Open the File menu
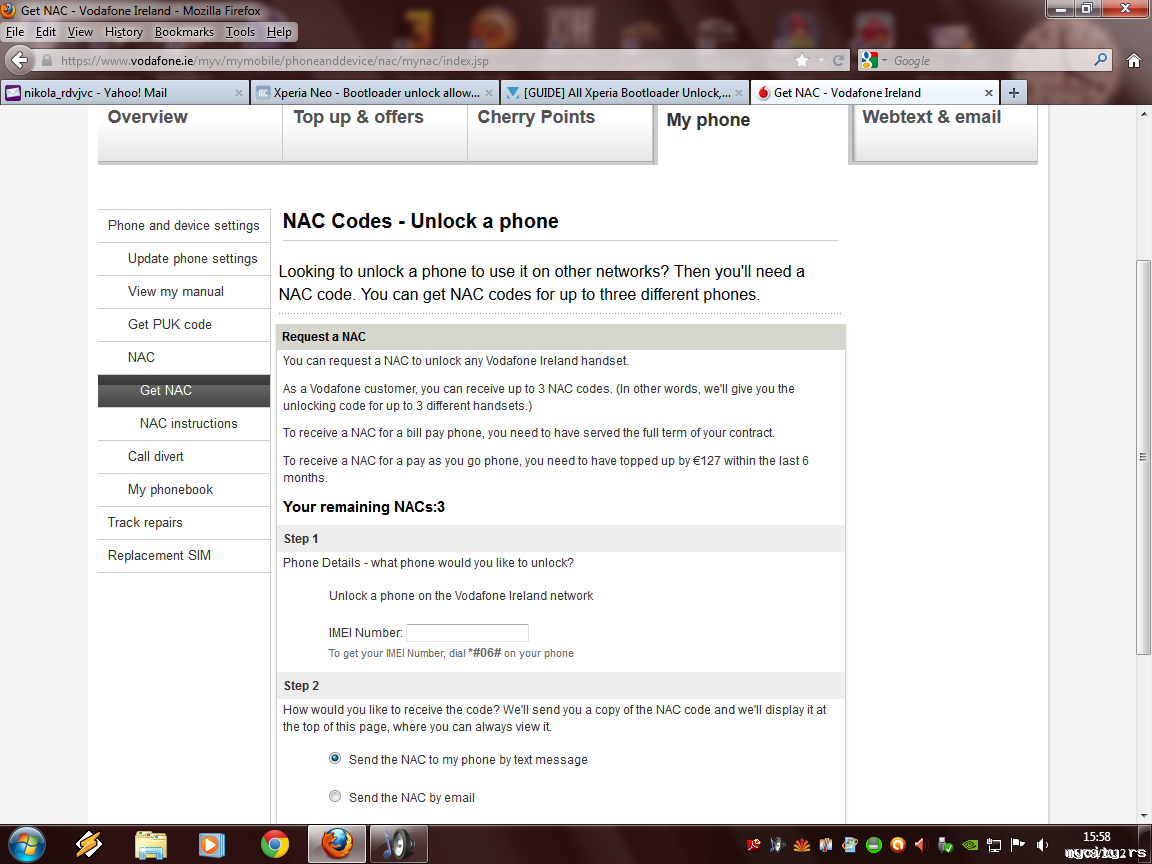1152x864 pixels. (15, 32)
